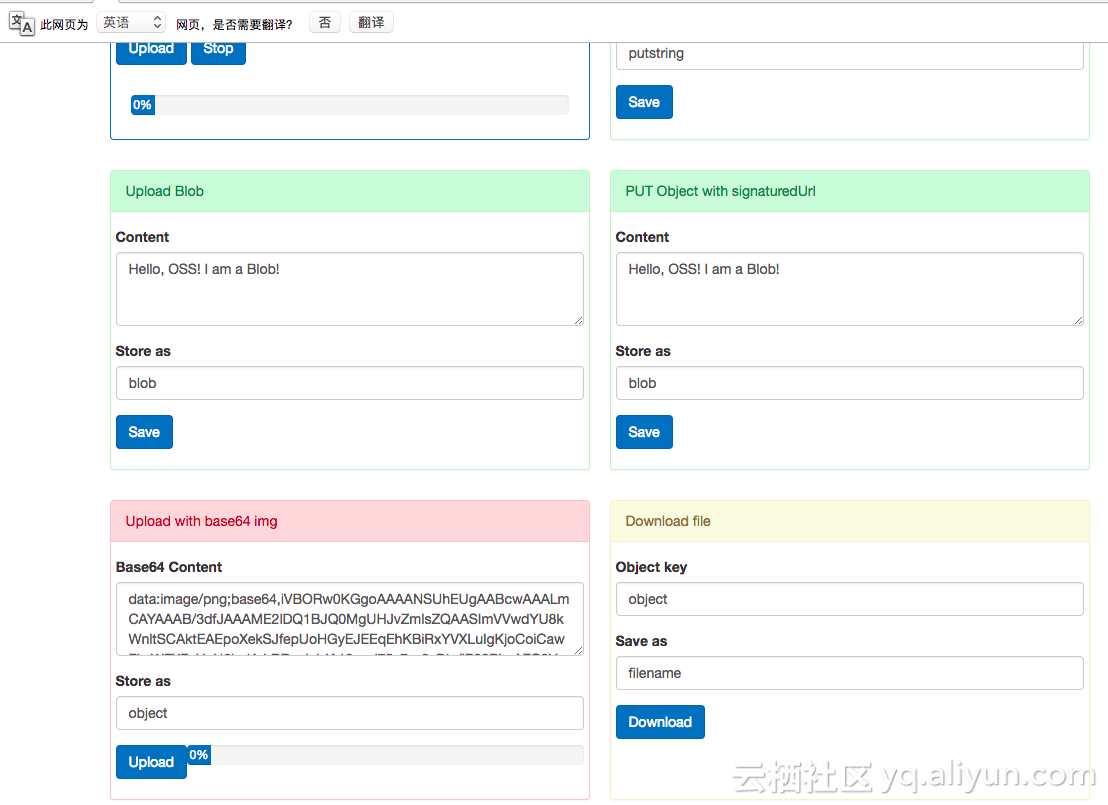Edit the Upload Blob Content textarea
The height and width of the screenshot is (805, 1108).
click(350, 289)
